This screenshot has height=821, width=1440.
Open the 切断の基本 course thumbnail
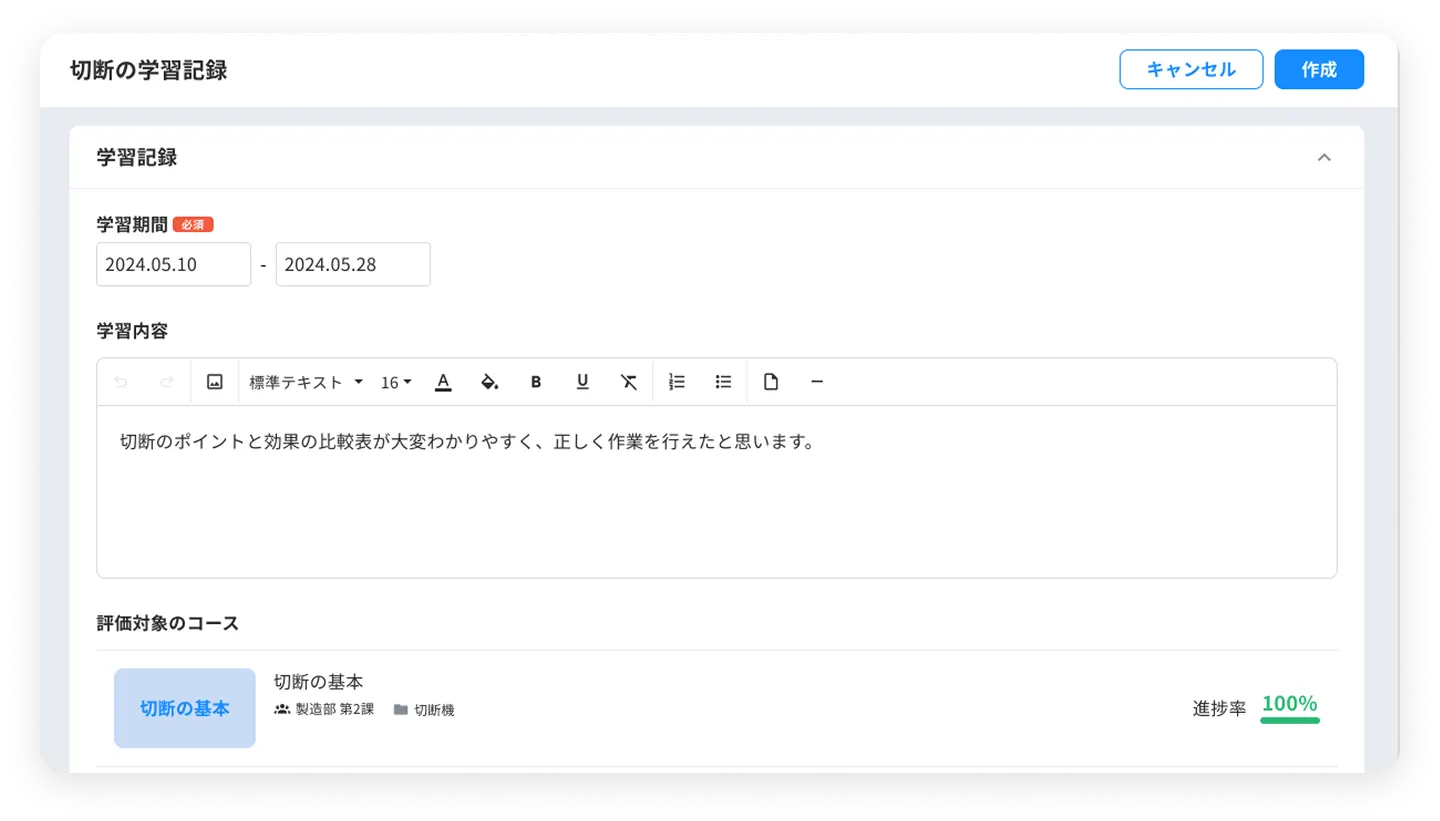[185, 708]
